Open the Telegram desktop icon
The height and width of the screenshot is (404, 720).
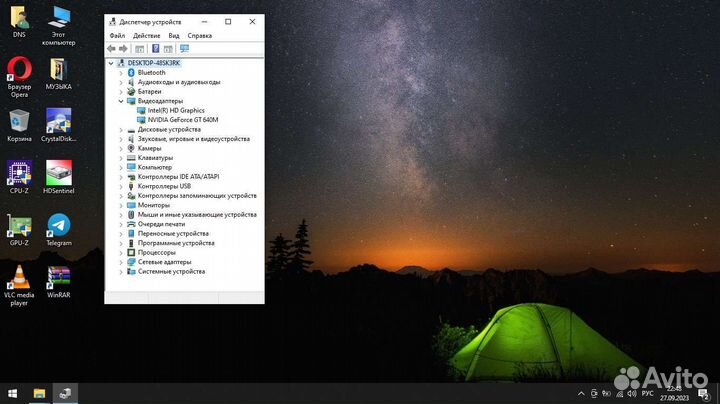click(58, 227)
